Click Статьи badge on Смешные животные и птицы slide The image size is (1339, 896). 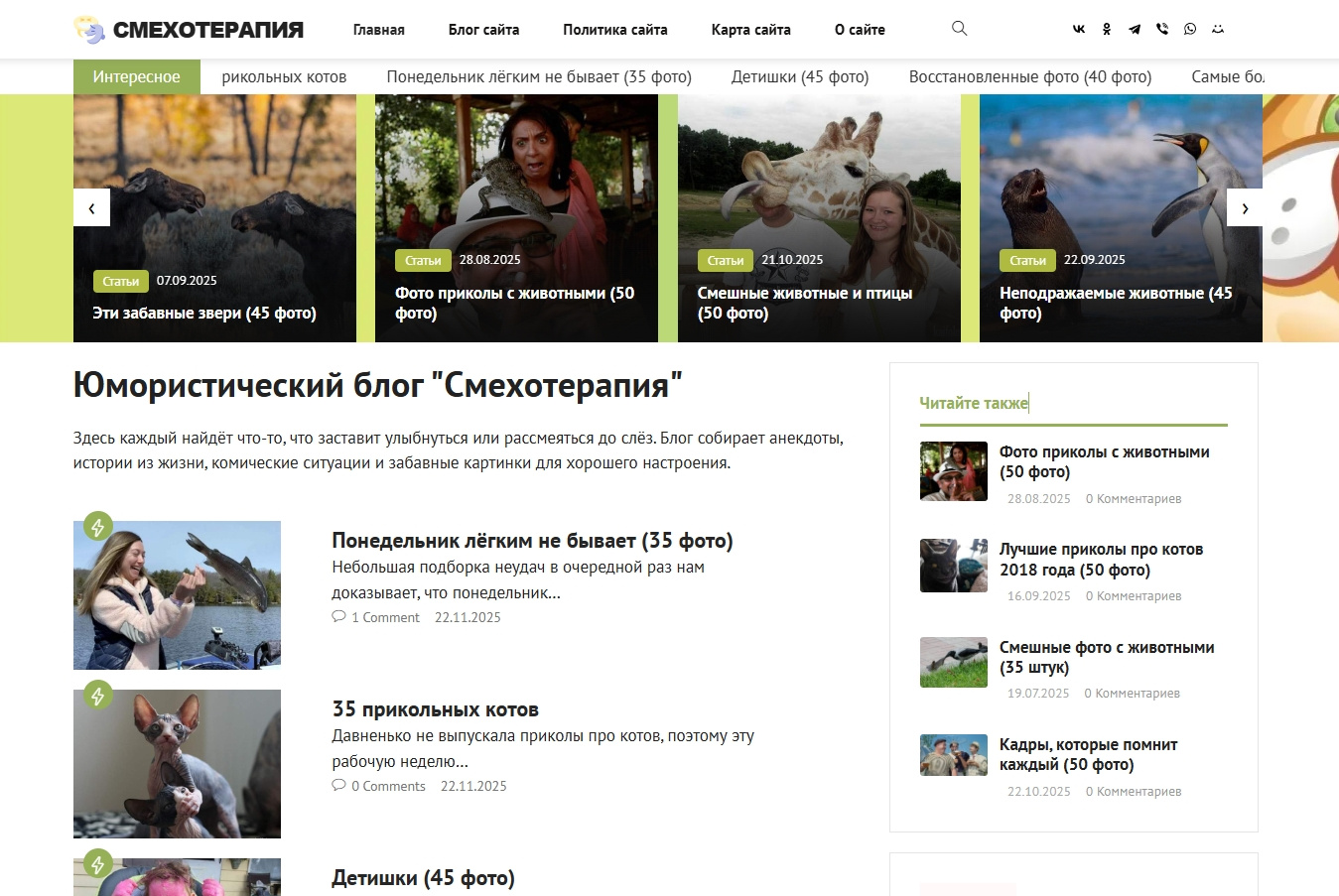click(726, 260)
